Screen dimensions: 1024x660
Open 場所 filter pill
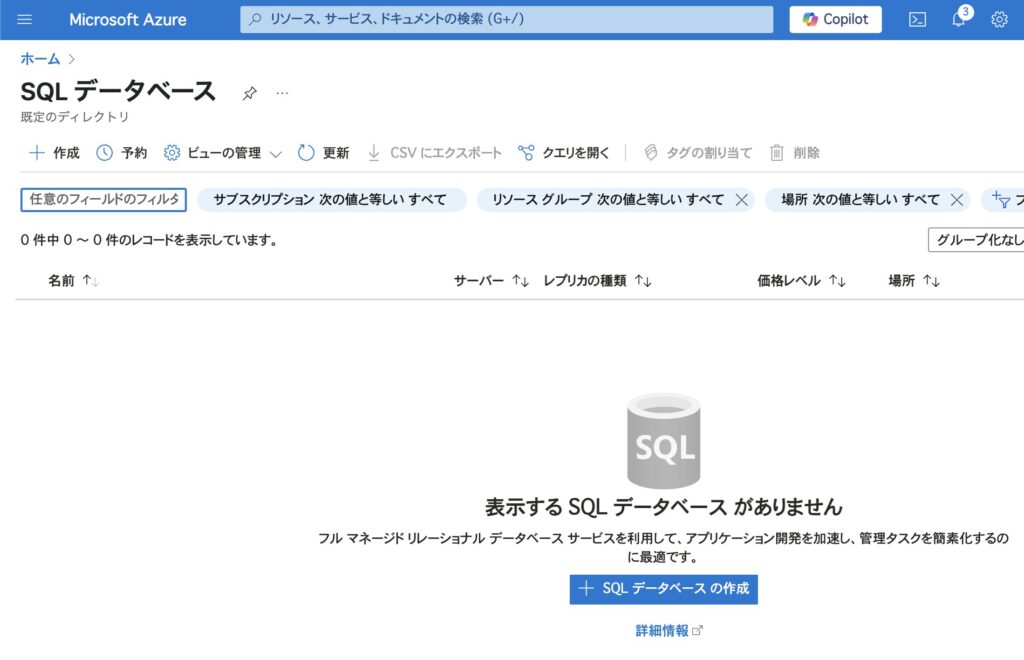coord(860,200)
